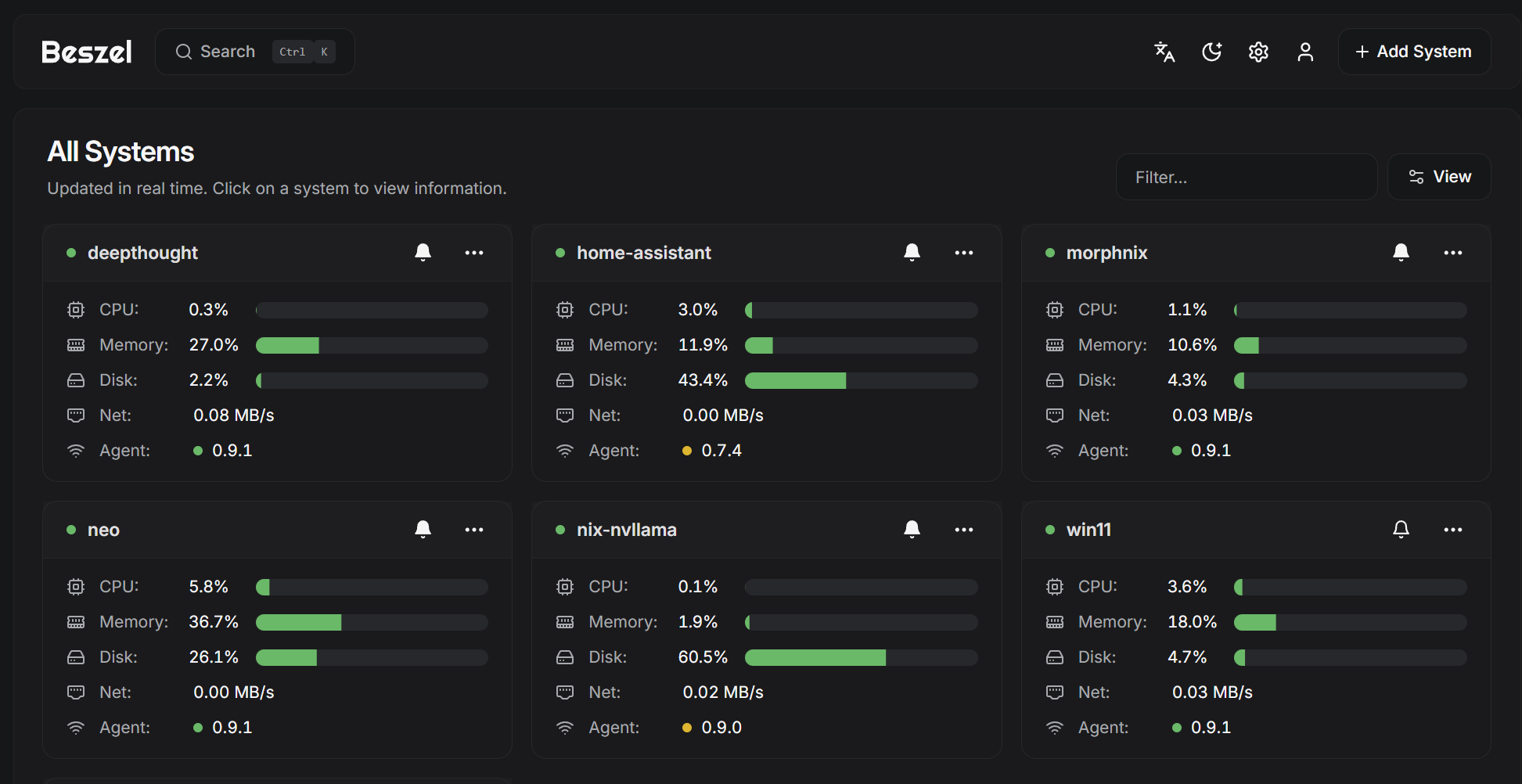Toggle alerts for nix-nvllama
The height and width of the screenshot is (784, 1522).
[x=912, y=529]
